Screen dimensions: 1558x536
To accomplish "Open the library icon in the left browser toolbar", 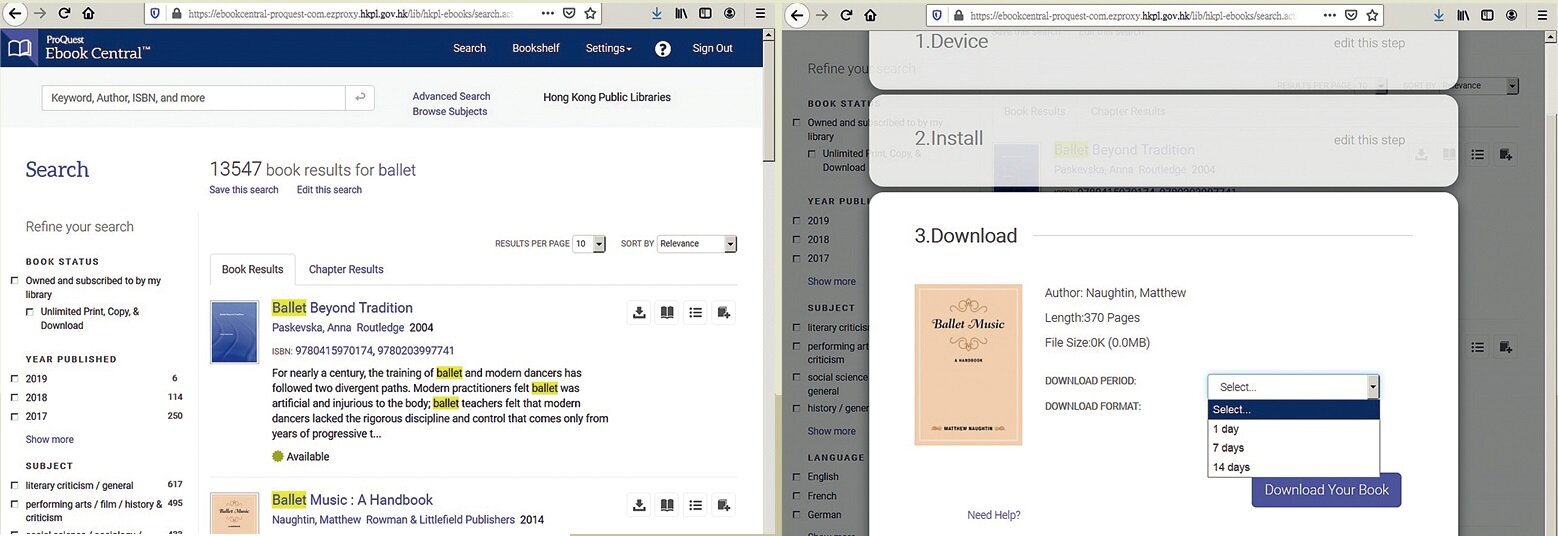I will 683,14.
